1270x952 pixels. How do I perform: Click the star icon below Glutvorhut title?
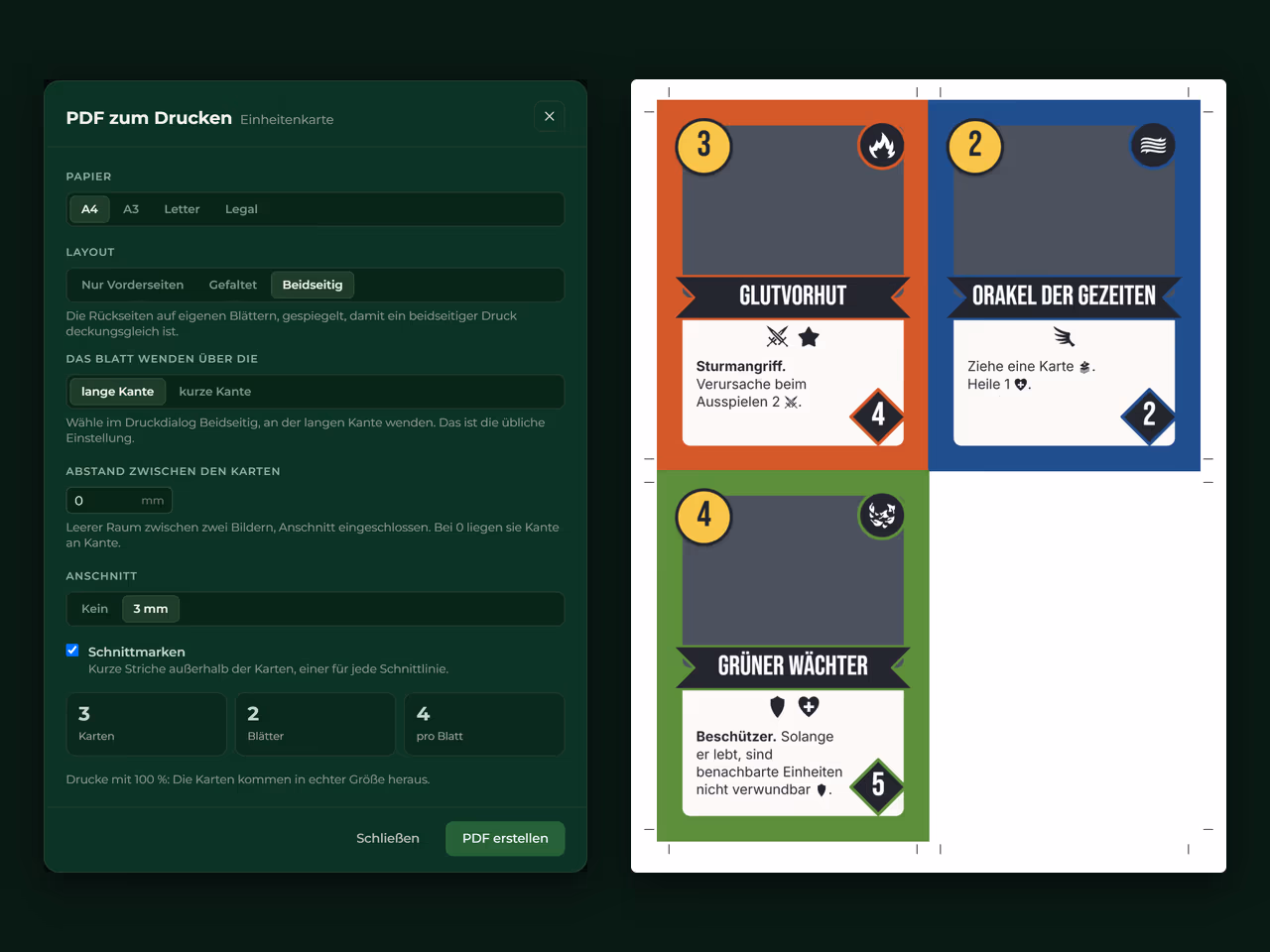click(x=809, y=337)
